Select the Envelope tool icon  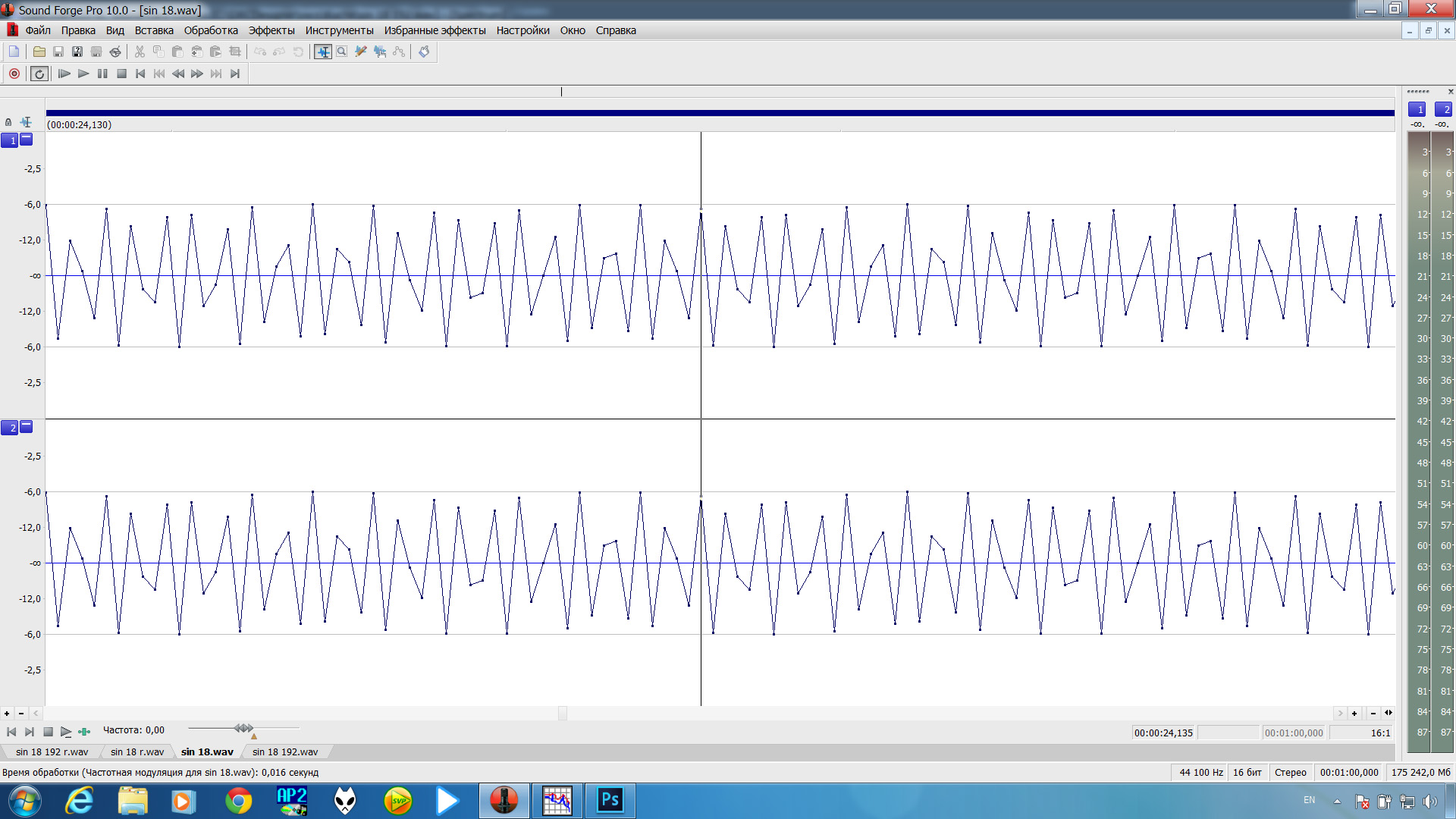click(399, 52)
